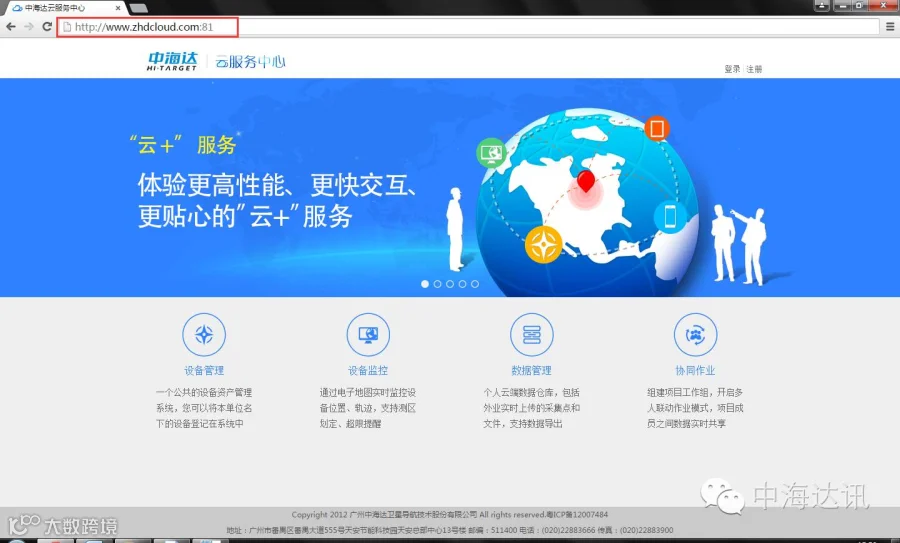900x543 pixels.
Task: Open the 数据管理 heading link
Action: [x=532, y=370]
